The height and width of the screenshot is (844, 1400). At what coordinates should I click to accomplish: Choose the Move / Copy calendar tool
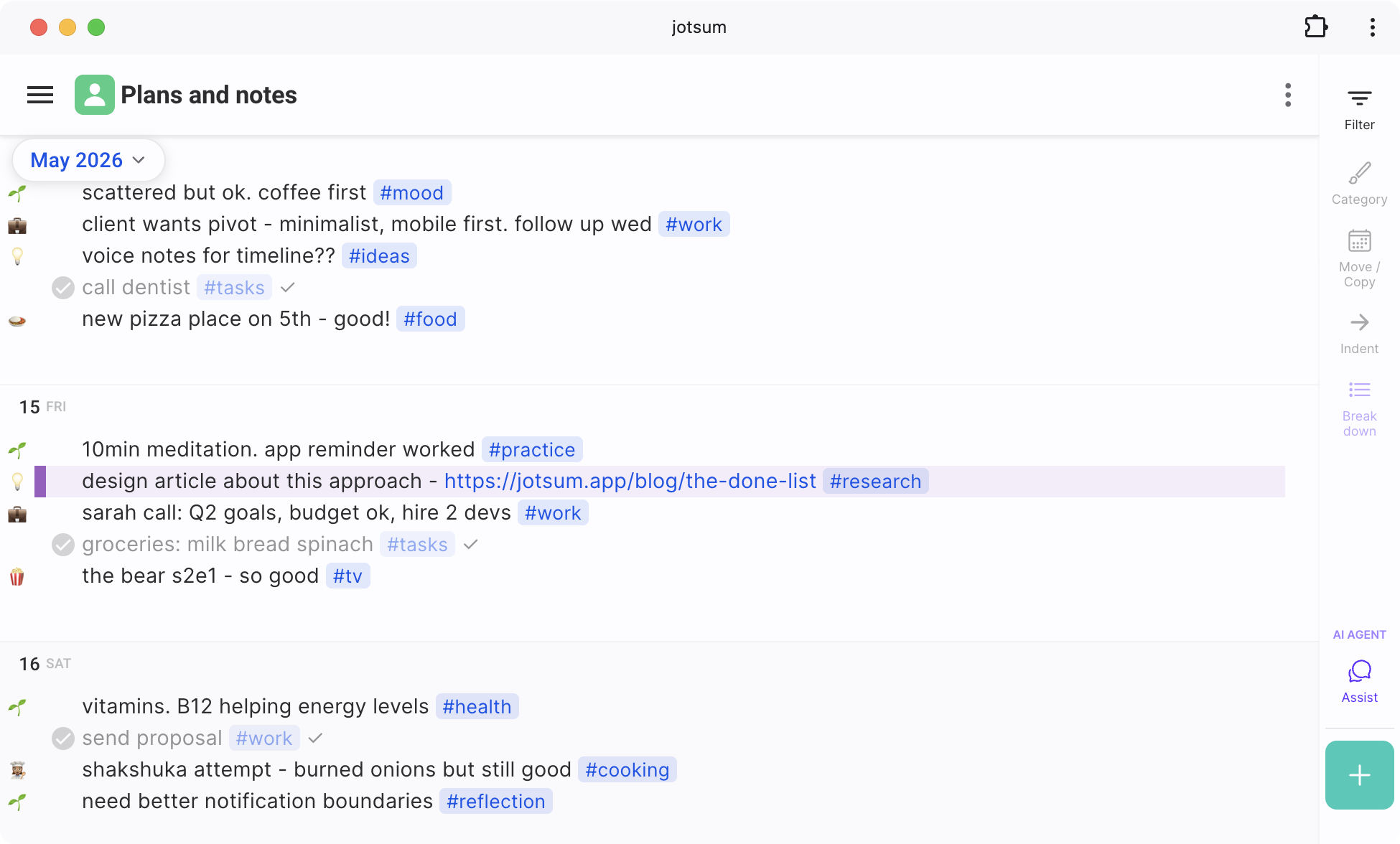pos(1360,259)
